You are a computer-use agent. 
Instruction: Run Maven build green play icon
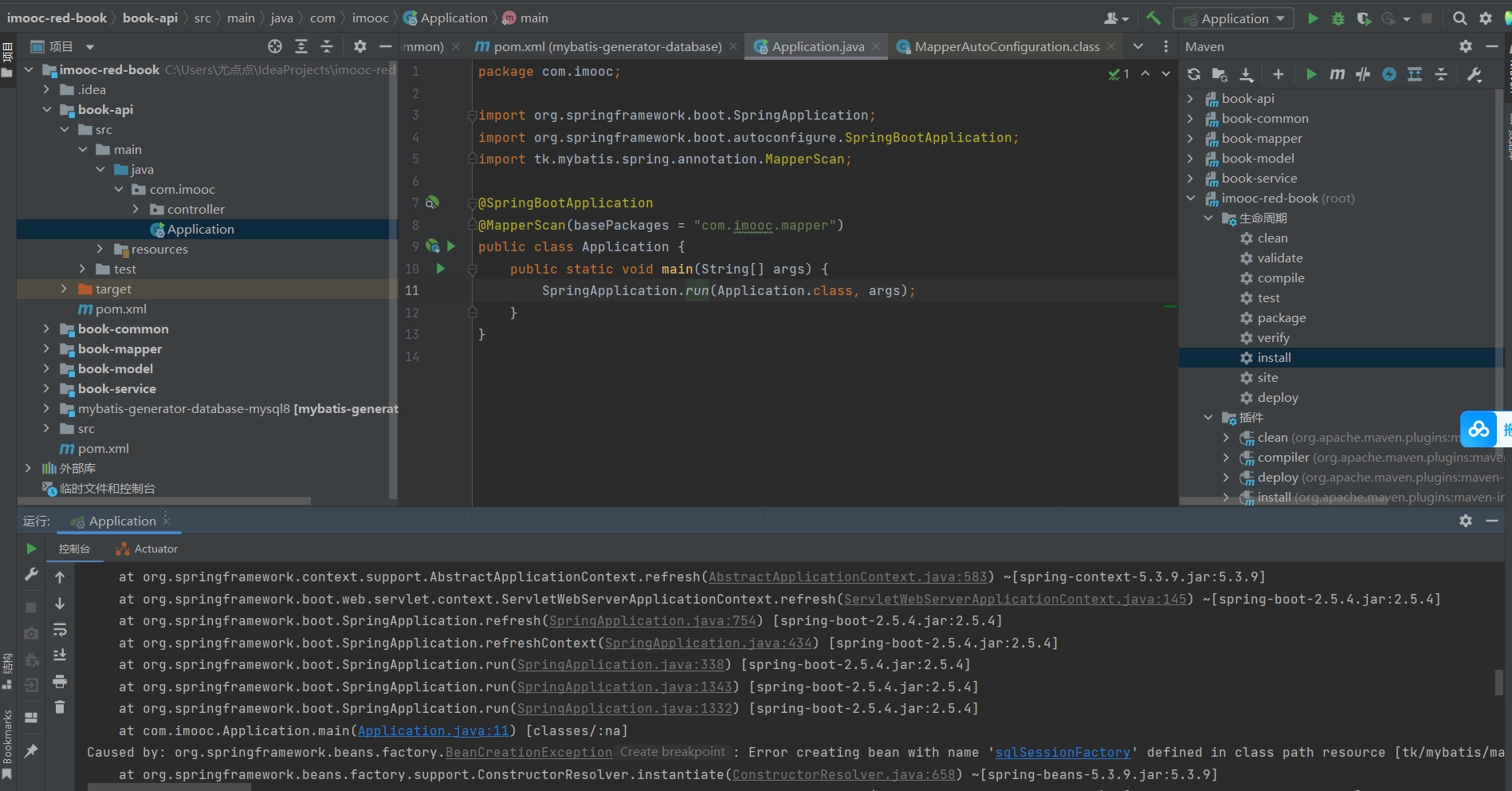(1311, 74)
